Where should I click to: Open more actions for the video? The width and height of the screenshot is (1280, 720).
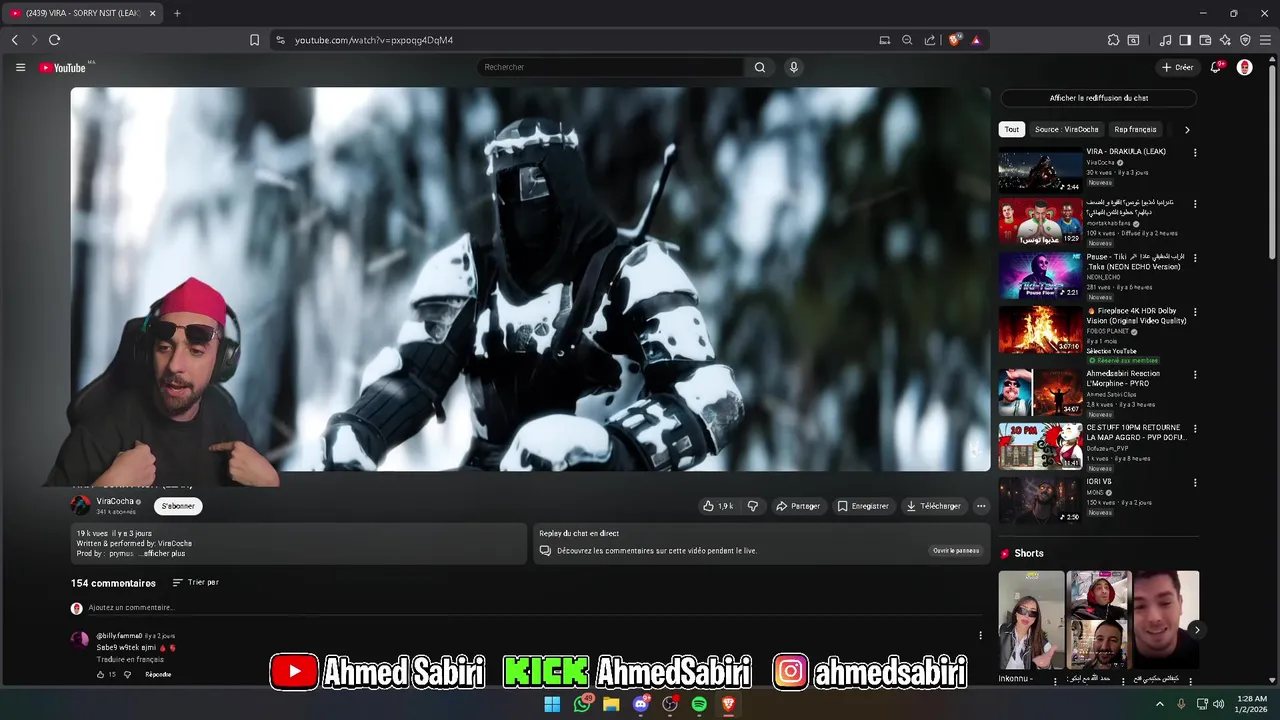[981, 506]
